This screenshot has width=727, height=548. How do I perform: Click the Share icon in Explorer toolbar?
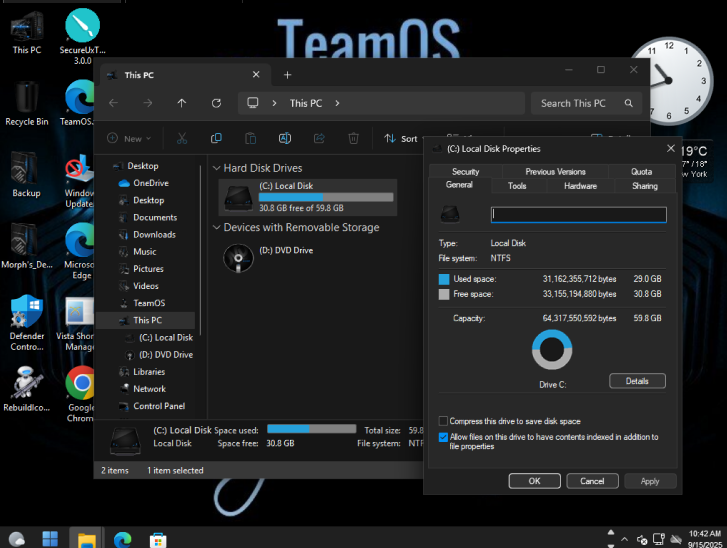click(319, 138)
